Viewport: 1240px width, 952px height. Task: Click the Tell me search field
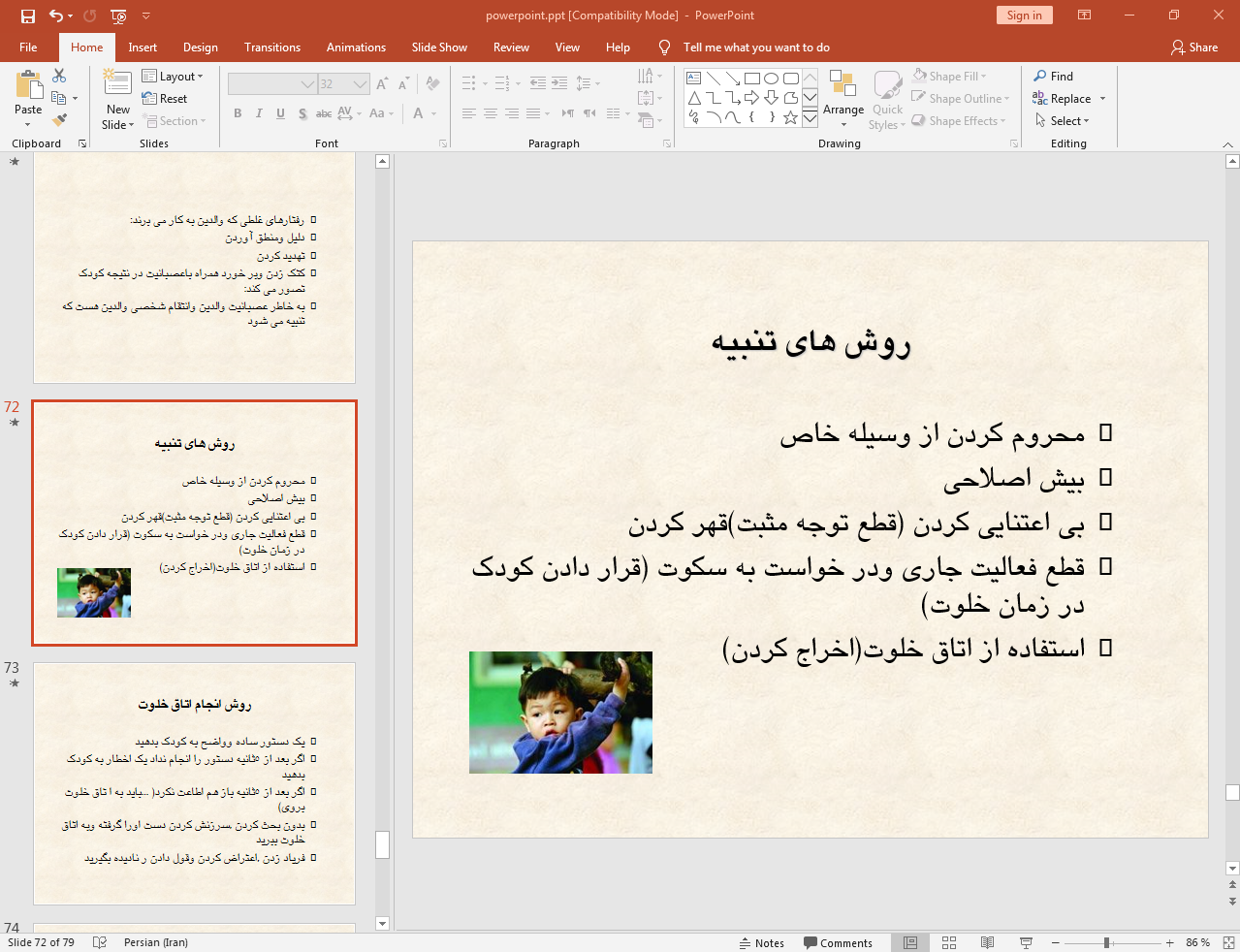756,48
